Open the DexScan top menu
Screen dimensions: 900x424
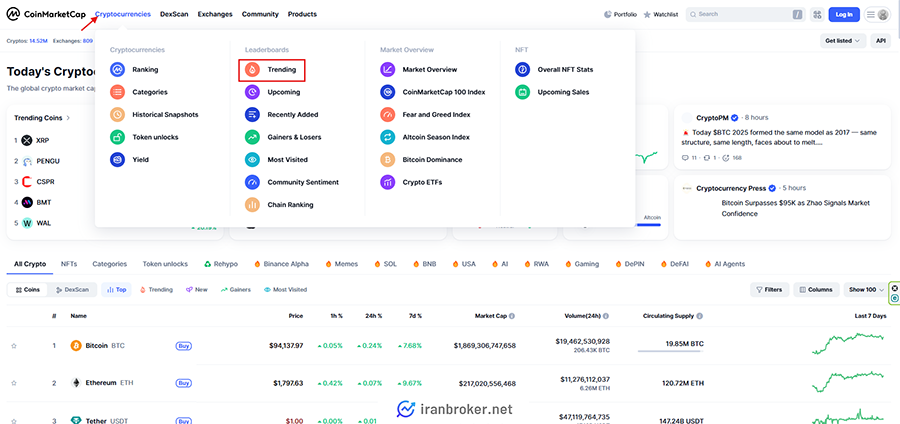(x=174, y=14)
